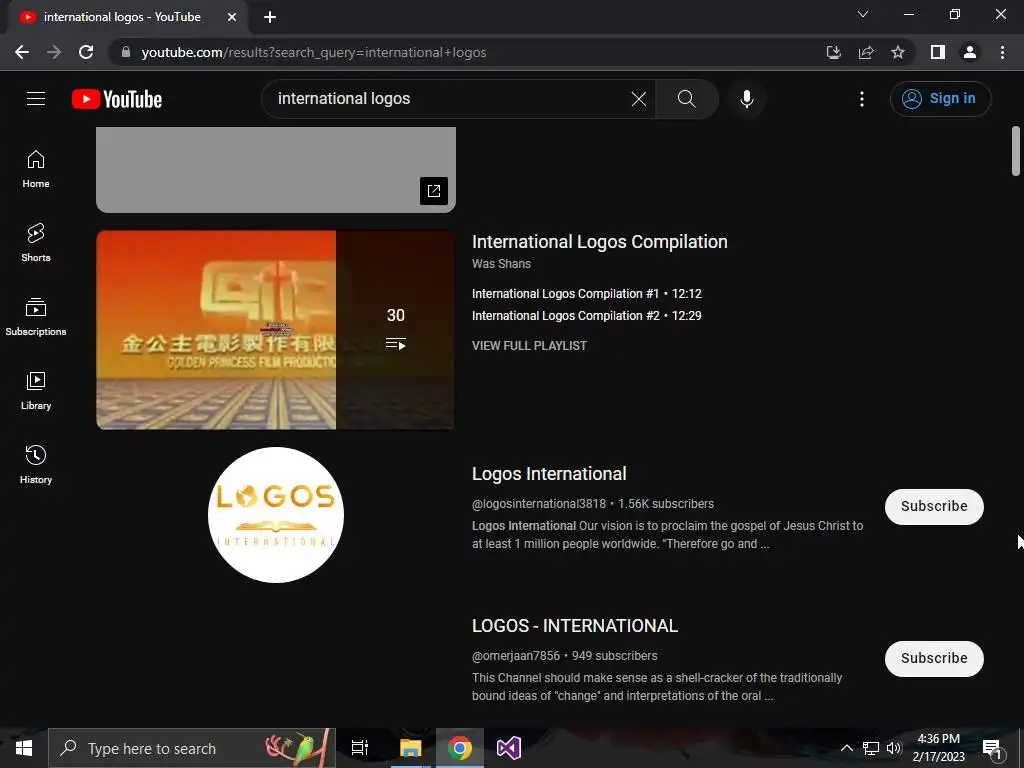Screen dimensions: 1024x768
Task: Open History from the sidebar
Action: pos(36,464)
